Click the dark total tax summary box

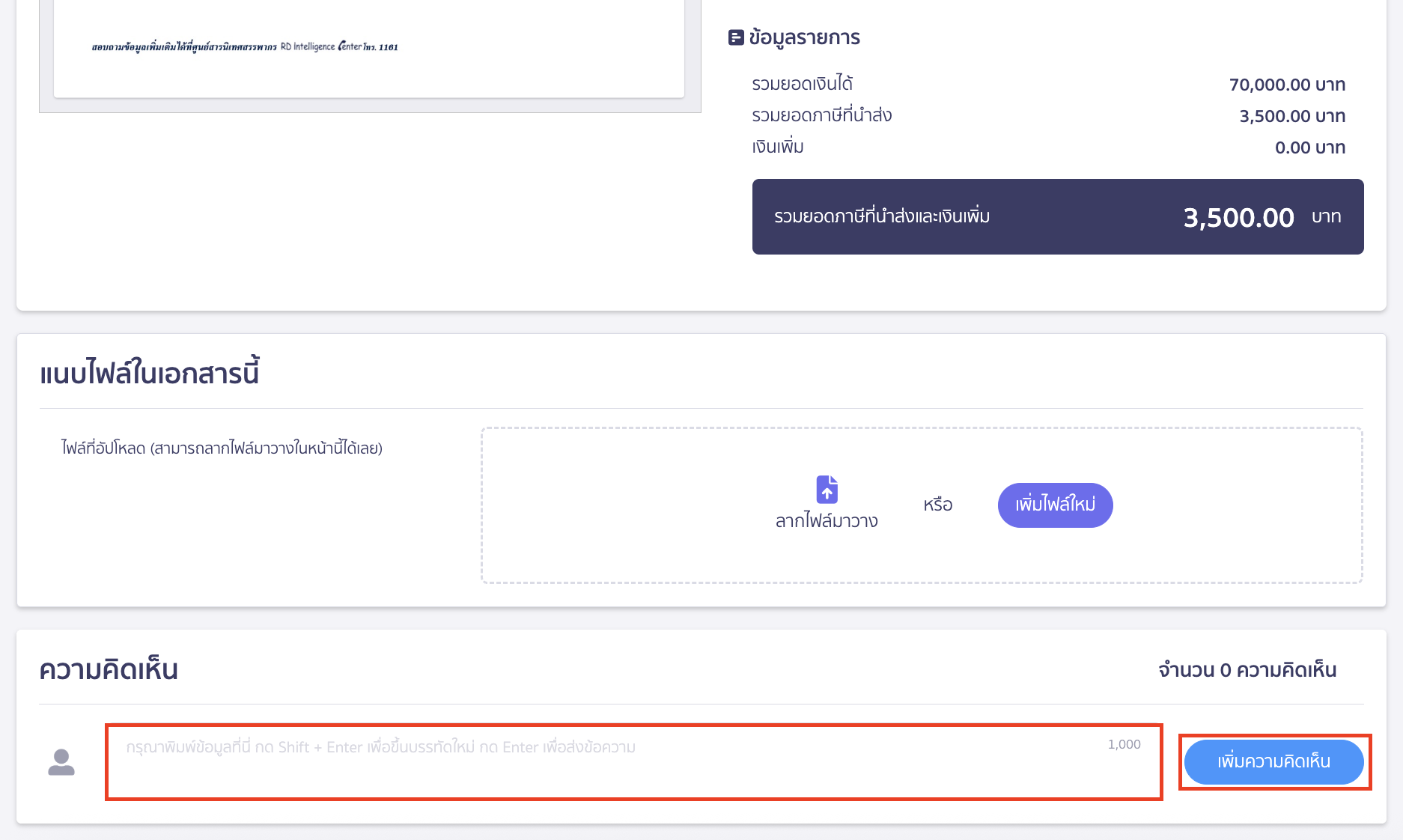[1057, 216]
